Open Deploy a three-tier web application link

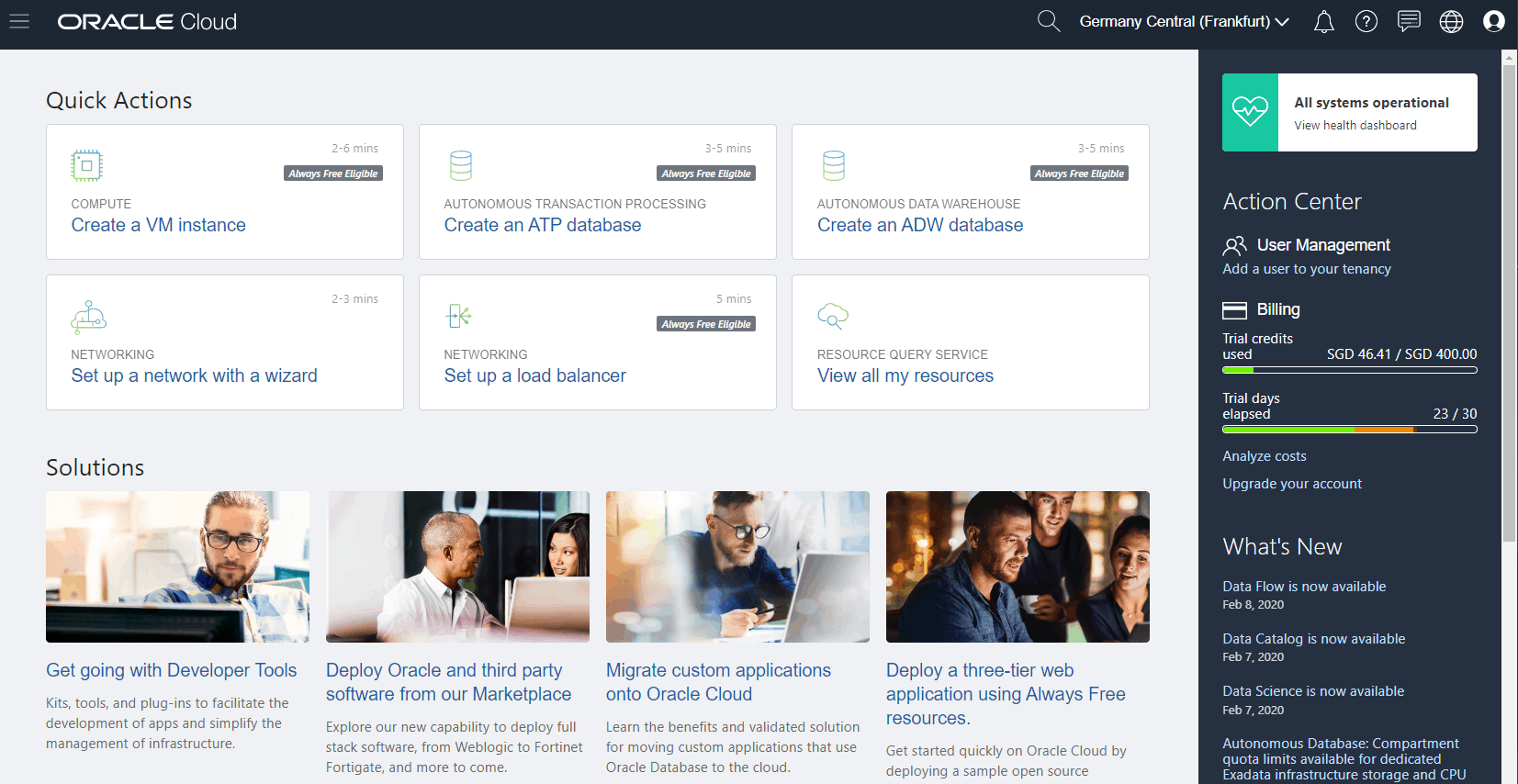pyautogui.click(x=1006, y=694)
